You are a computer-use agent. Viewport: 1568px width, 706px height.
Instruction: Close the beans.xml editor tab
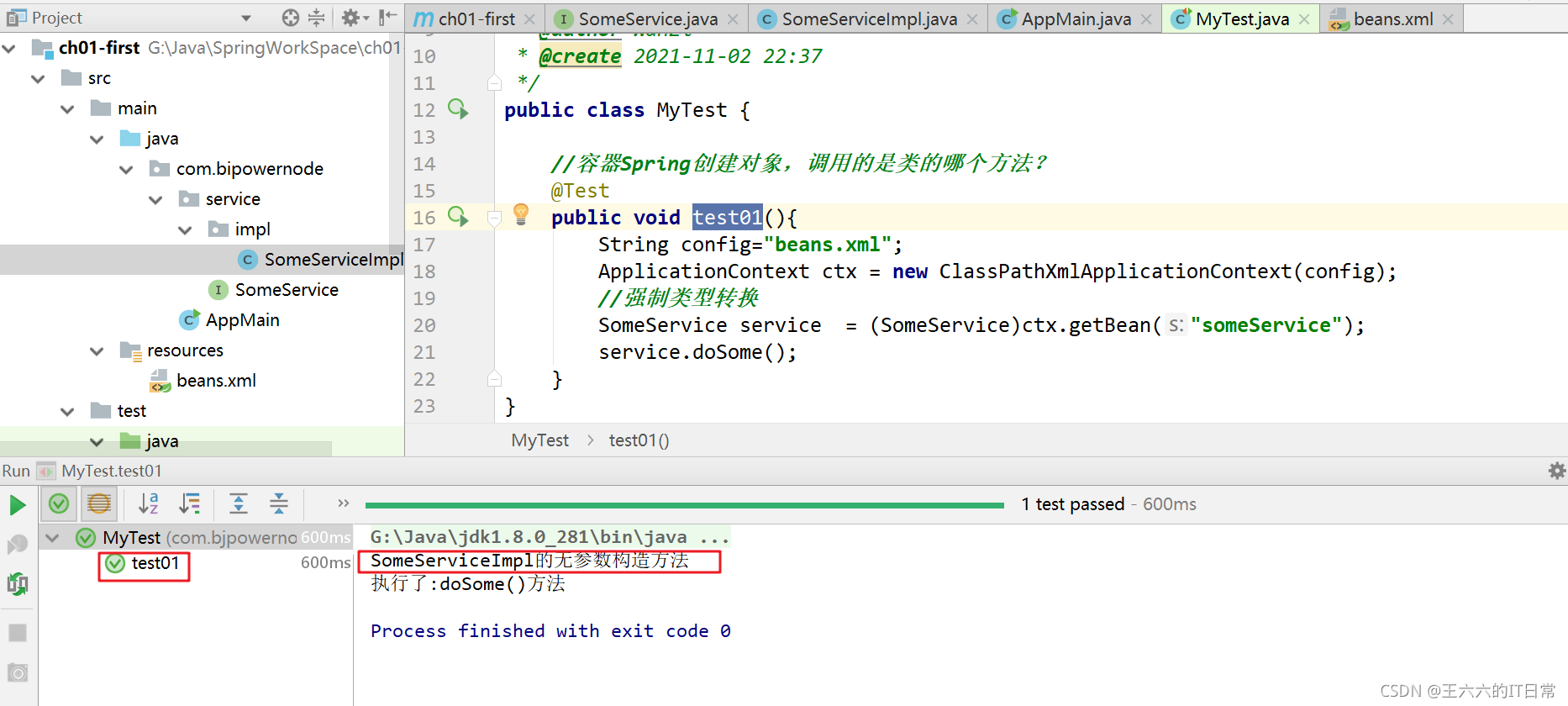[x=1448, y=19]
